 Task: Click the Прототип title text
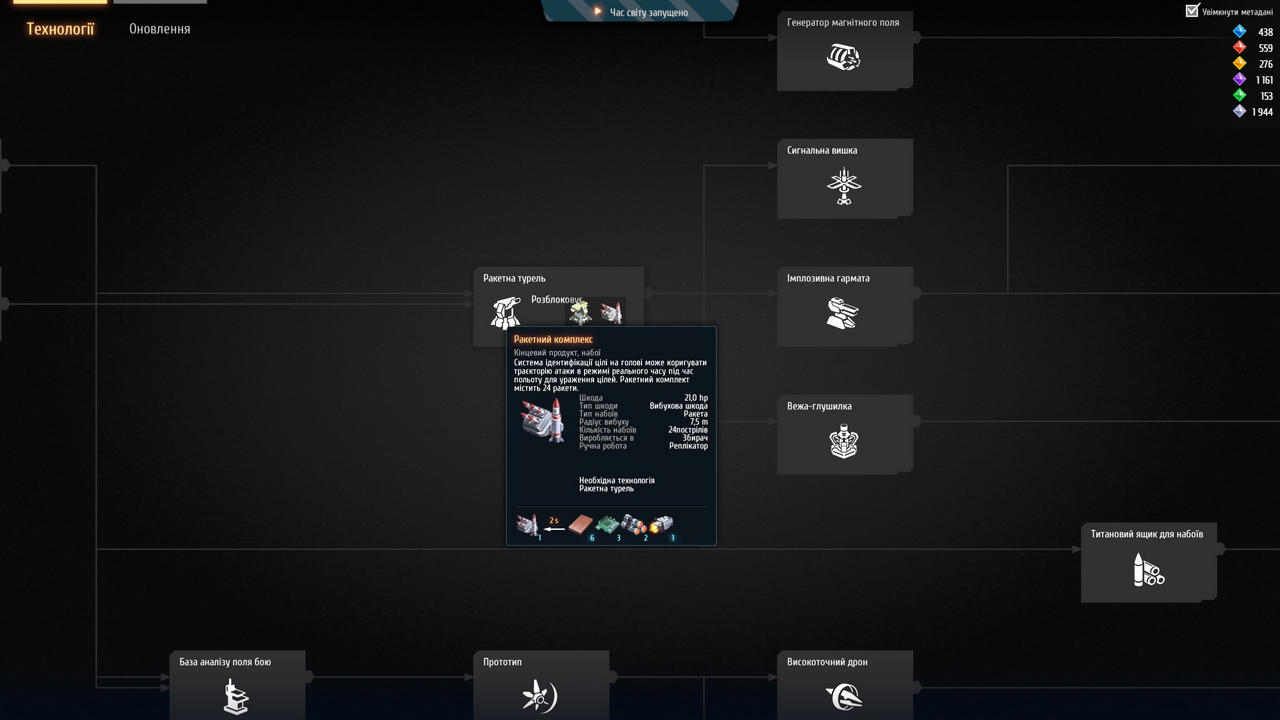point(502,662)
